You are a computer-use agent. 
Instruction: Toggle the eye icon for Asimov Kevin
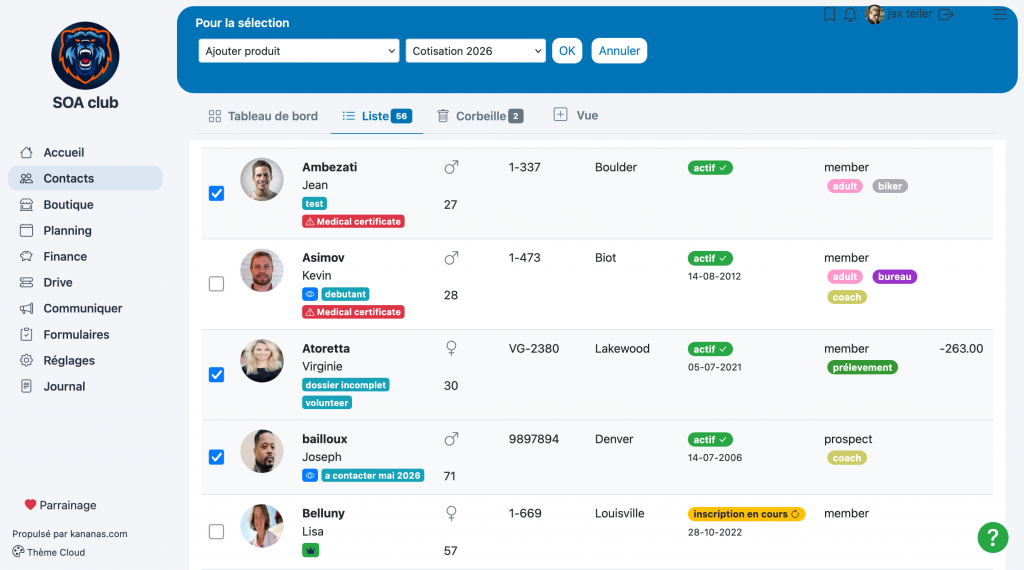pos(310,294)
